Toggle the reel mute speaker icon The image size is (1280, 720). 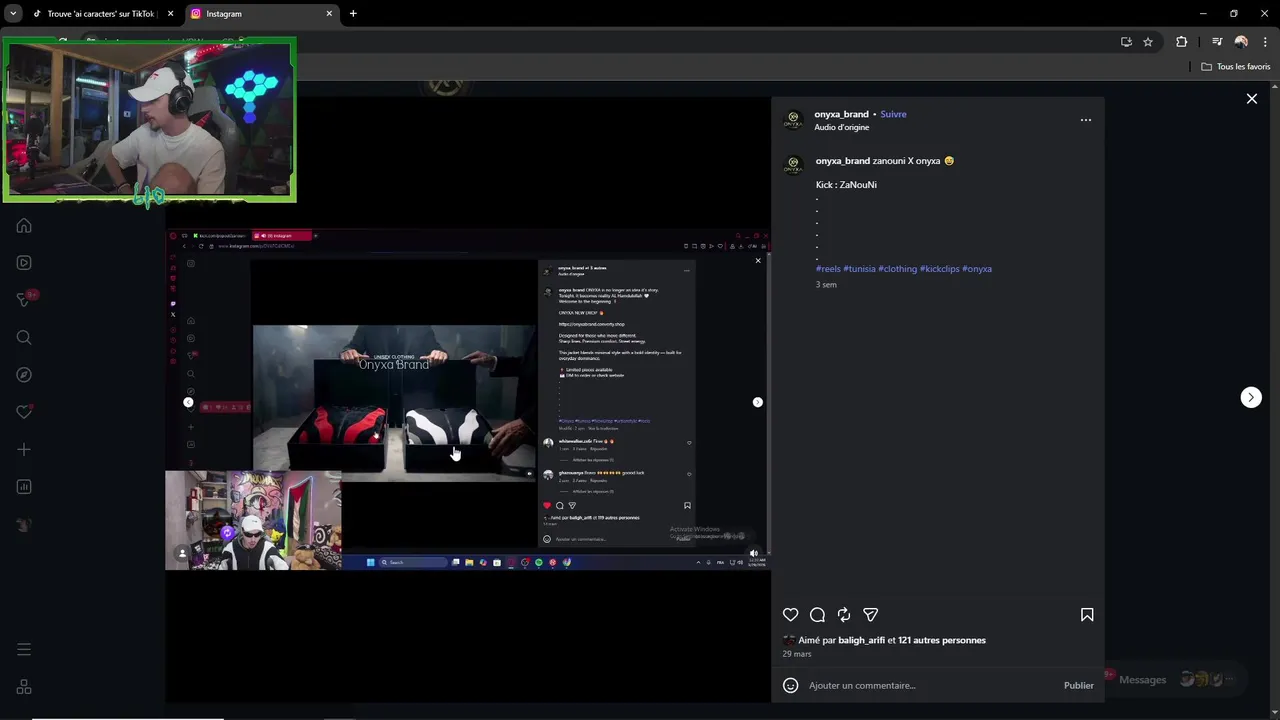point(754,553)
